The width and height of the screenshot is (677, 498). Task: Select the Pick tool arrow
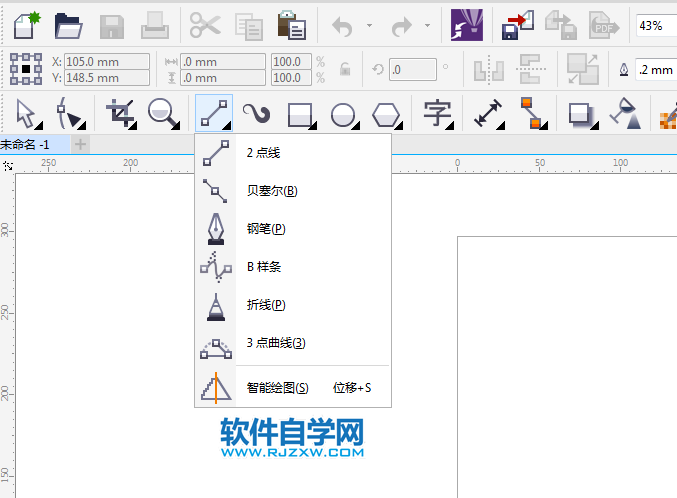pyautogui.click(x=25, y=114)
